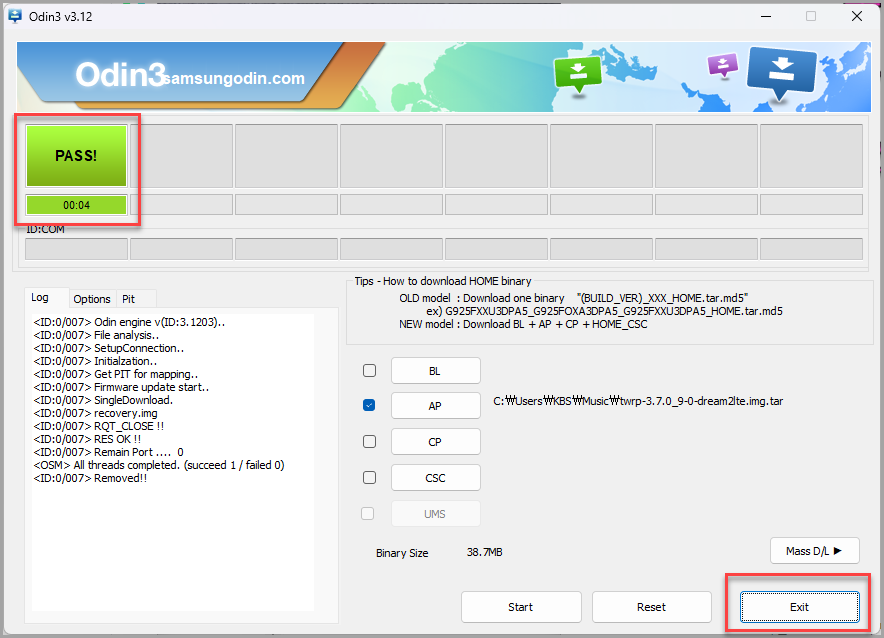Click the 38.7MB binary size value
The height and width of the screenshot is (638, 884).
tap(484, 552)
